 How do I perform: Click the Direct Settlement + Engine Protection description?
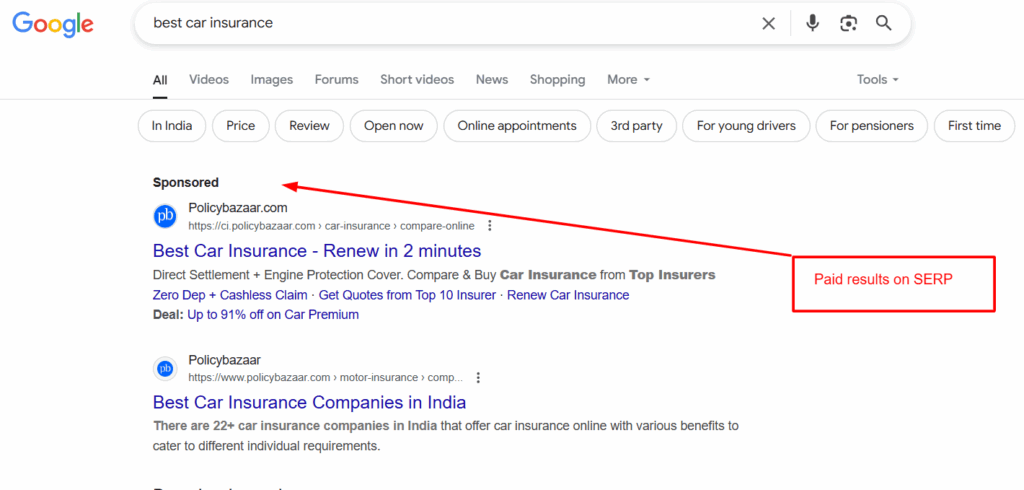(434, 275)
